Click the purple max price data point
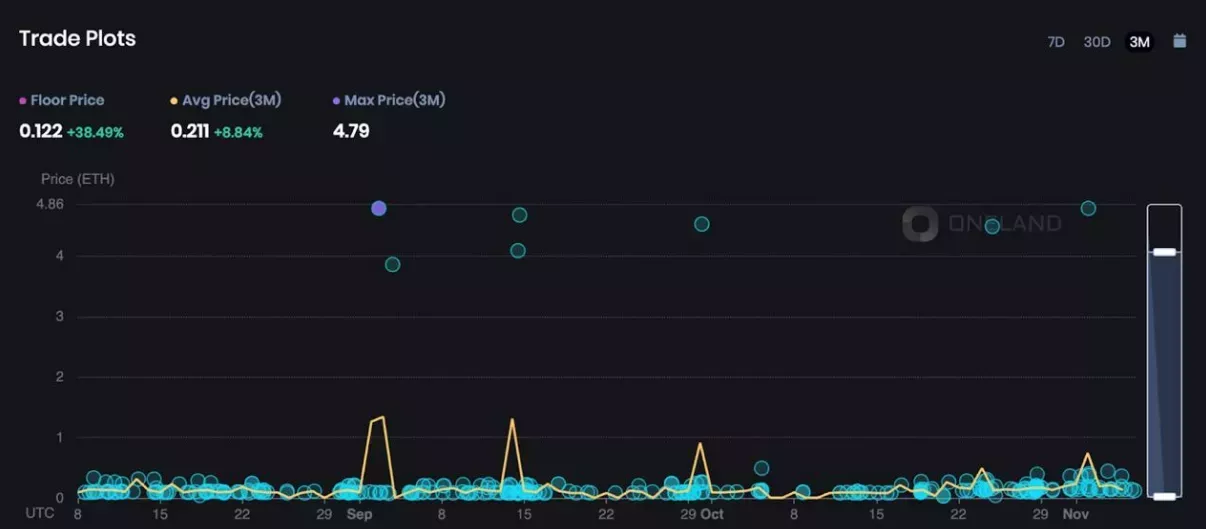1206x529 pixels. [379, 208]
